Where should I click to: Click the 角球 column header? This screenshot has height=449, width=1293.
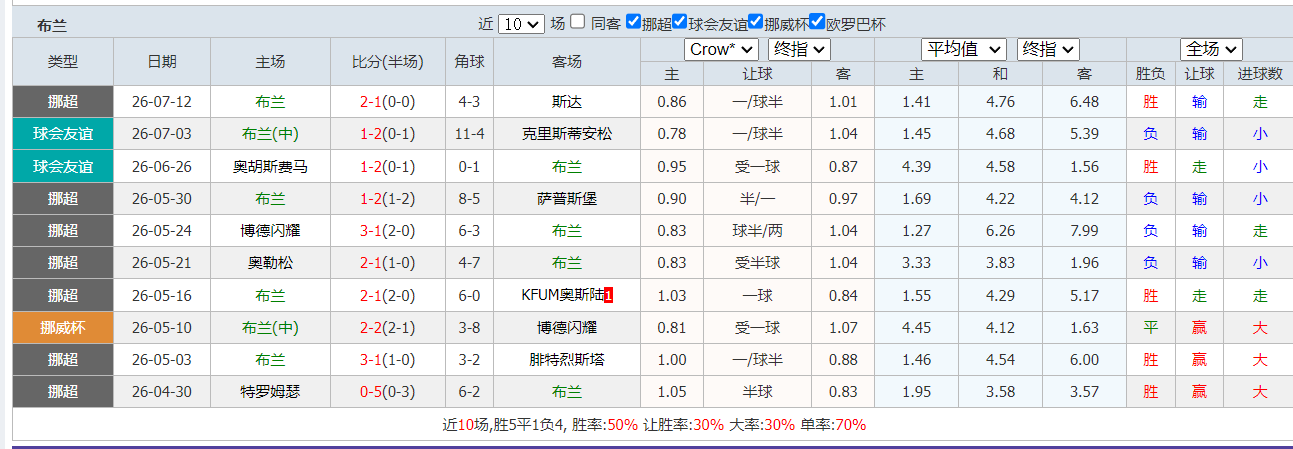(x=470, y=62)
